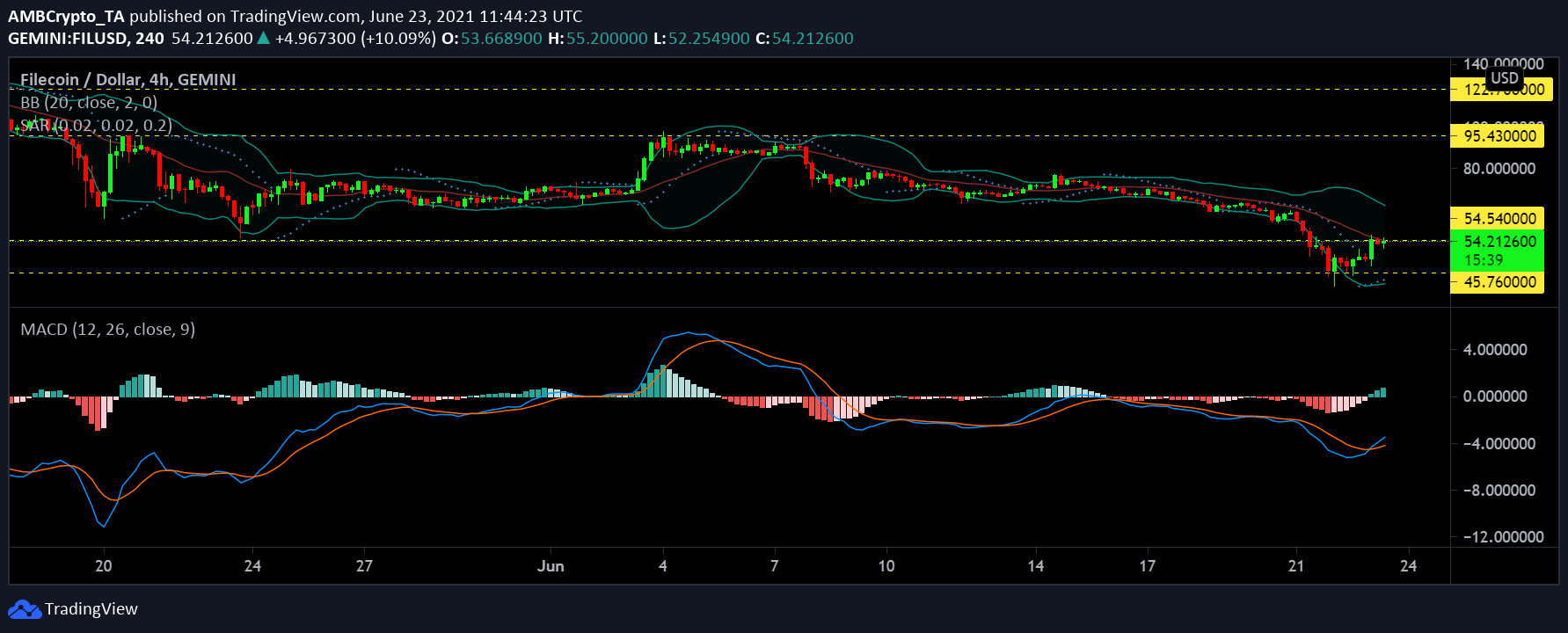
Task: Click the 10 date marker on time axis
Action: (x=886, y=566)
